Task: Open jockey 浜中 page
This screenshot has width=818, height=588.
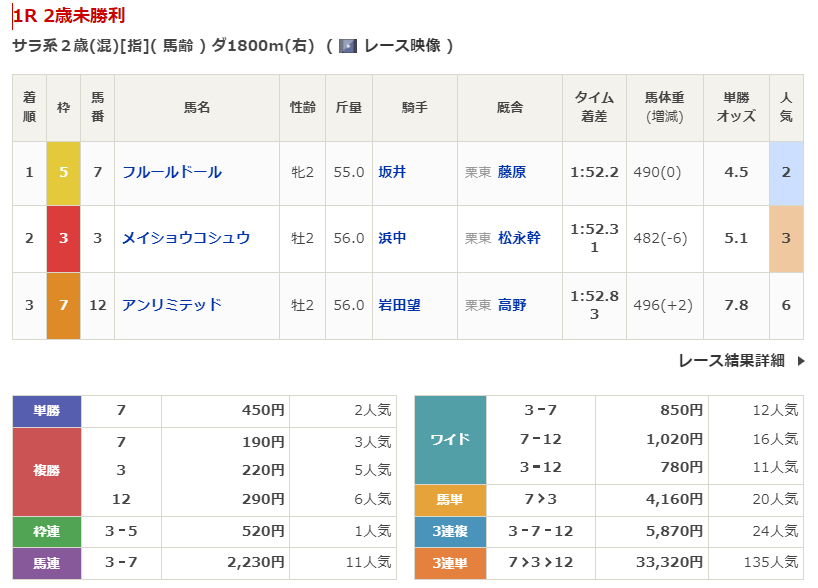Action: click(x=392, y=238)
